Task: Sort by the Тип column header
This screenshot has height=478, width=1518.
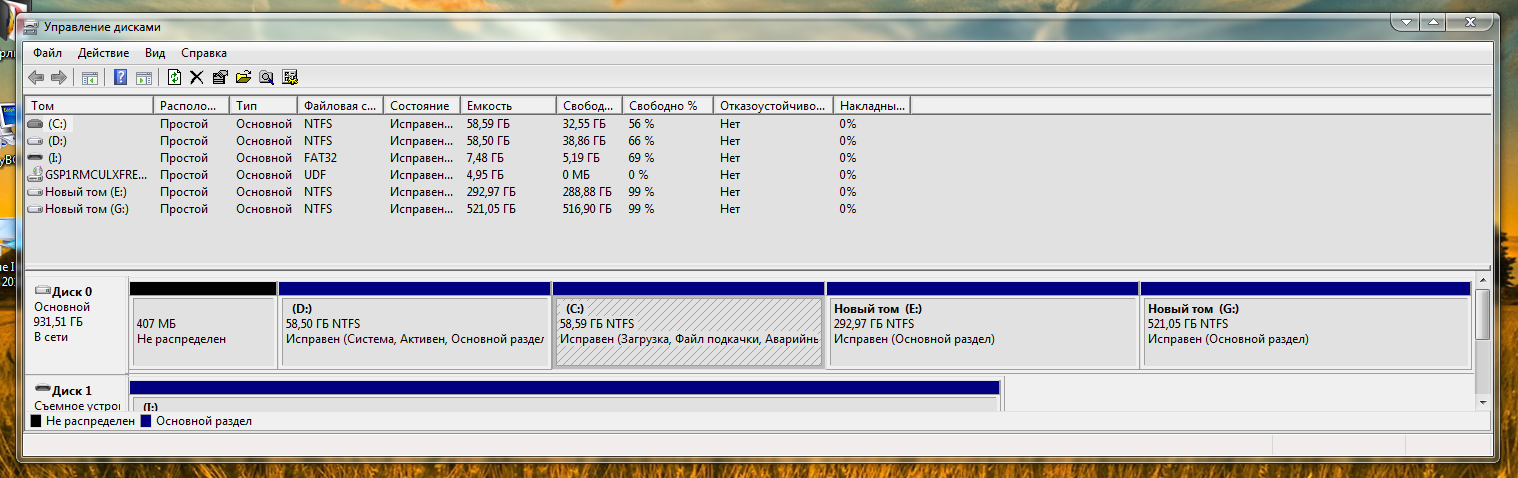Action: click(x=264, y=105)
